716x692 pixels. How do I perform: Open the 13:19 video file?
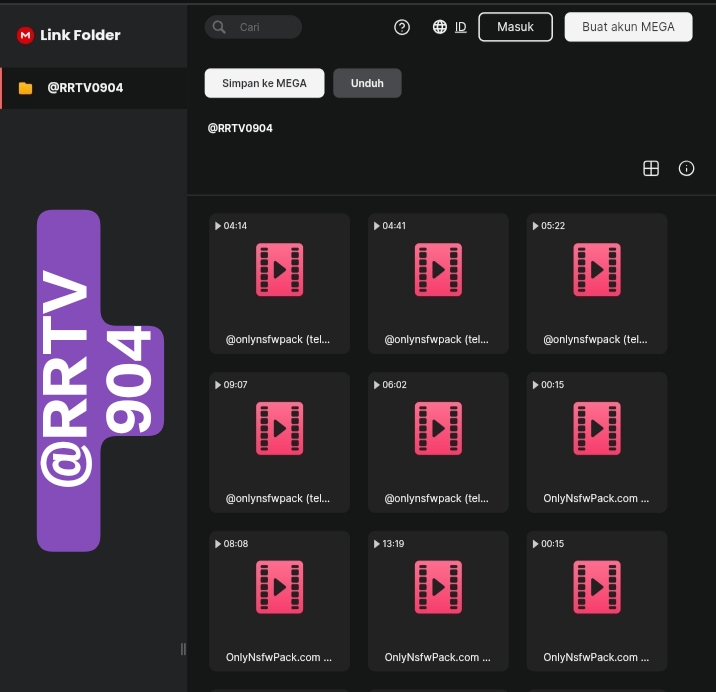coord(438,601)
